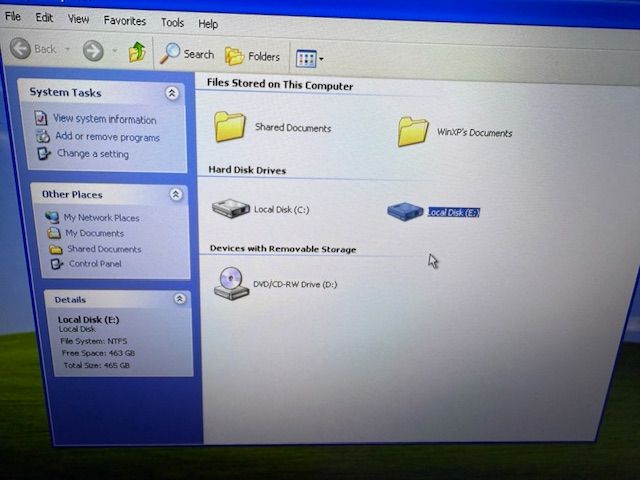
Task: Click the Back arrow button
Action: click(x=20, y=48)
